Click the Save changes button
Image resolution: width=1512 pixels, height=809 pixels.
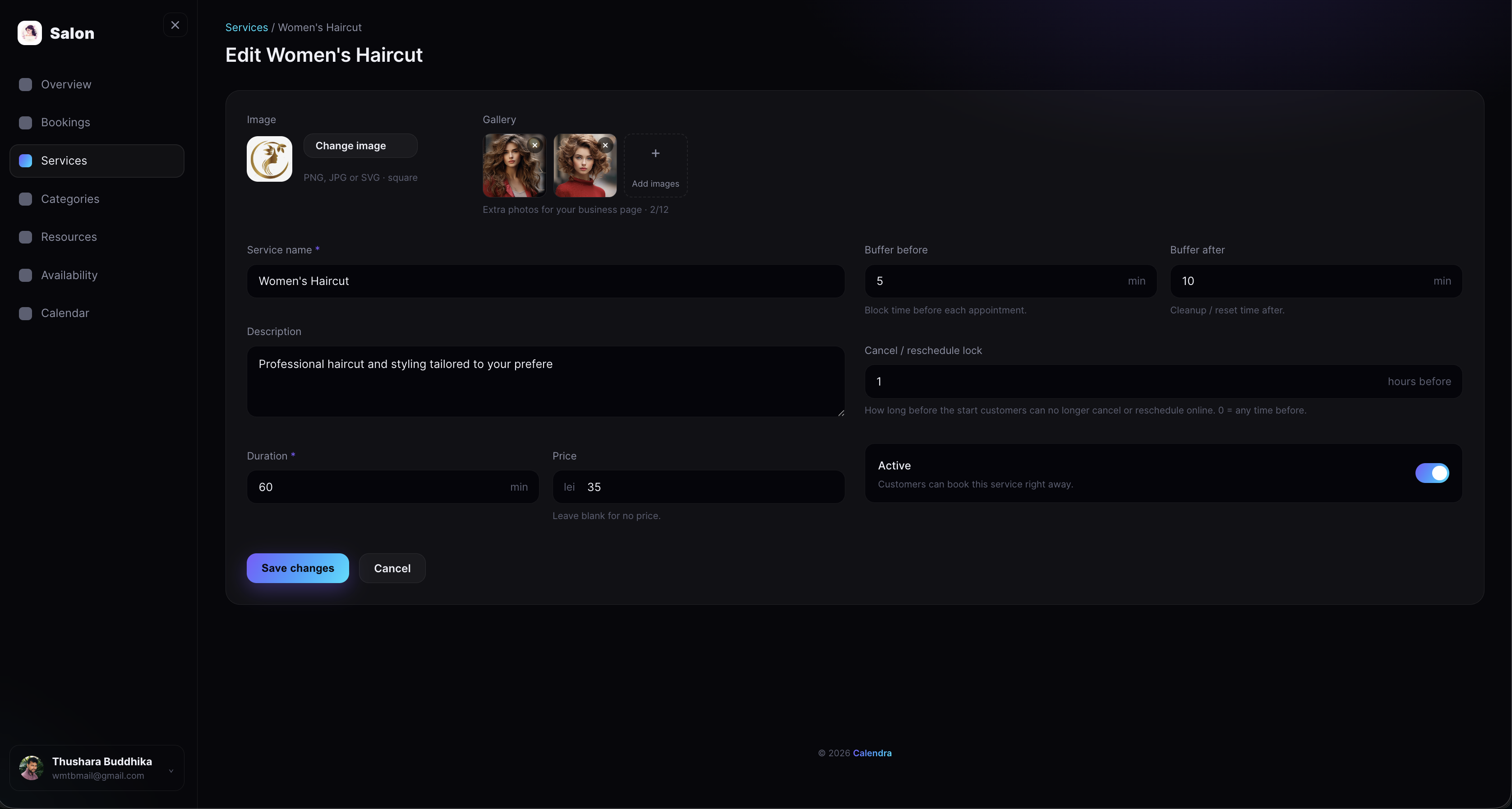tap(298, 568)
